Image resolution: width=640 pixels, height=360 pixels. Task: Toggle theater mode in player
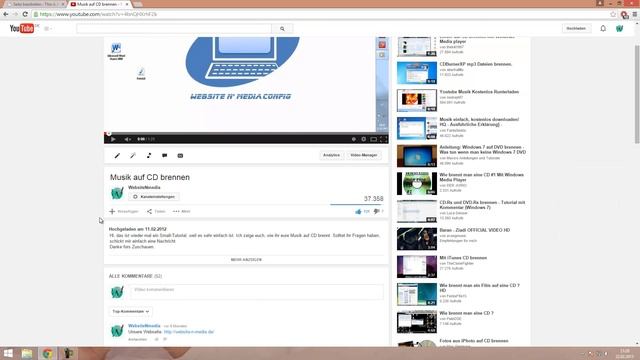coord(373,139)
